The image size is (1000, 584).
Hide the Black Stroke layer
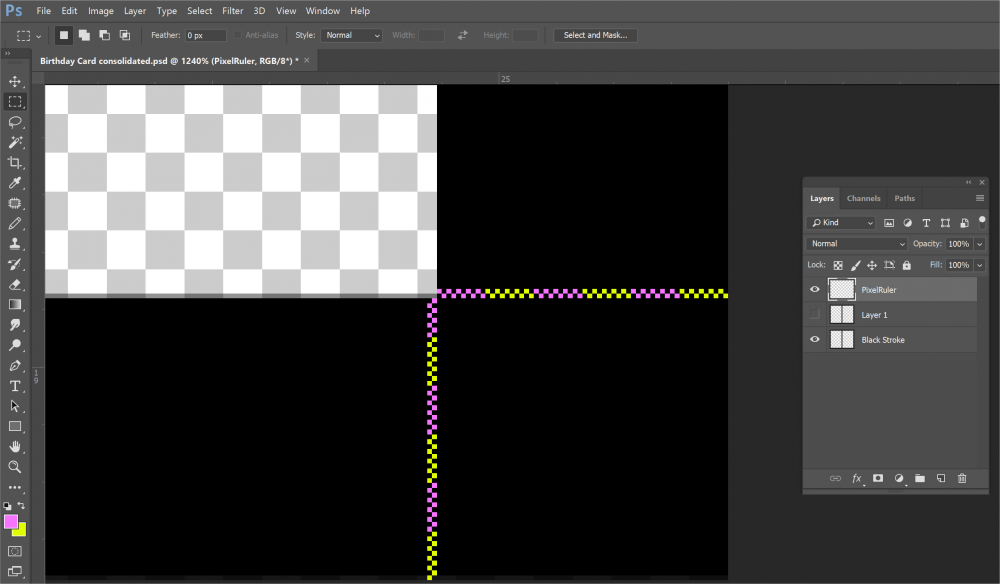pyautogui.click(x=815, y=340)
